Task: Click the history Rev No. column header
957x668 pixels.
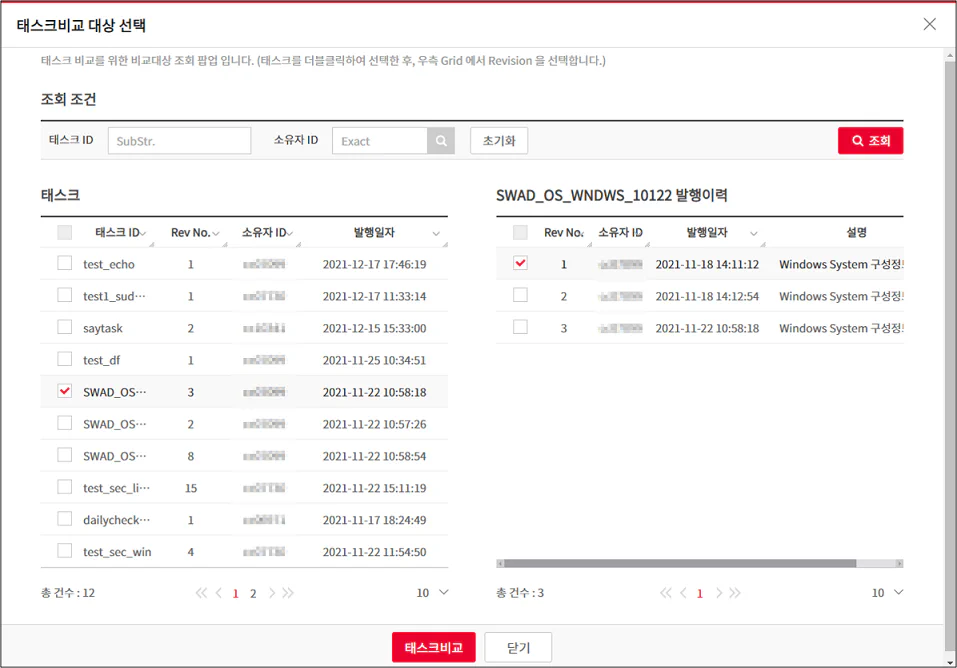Action: click(563, 233)
